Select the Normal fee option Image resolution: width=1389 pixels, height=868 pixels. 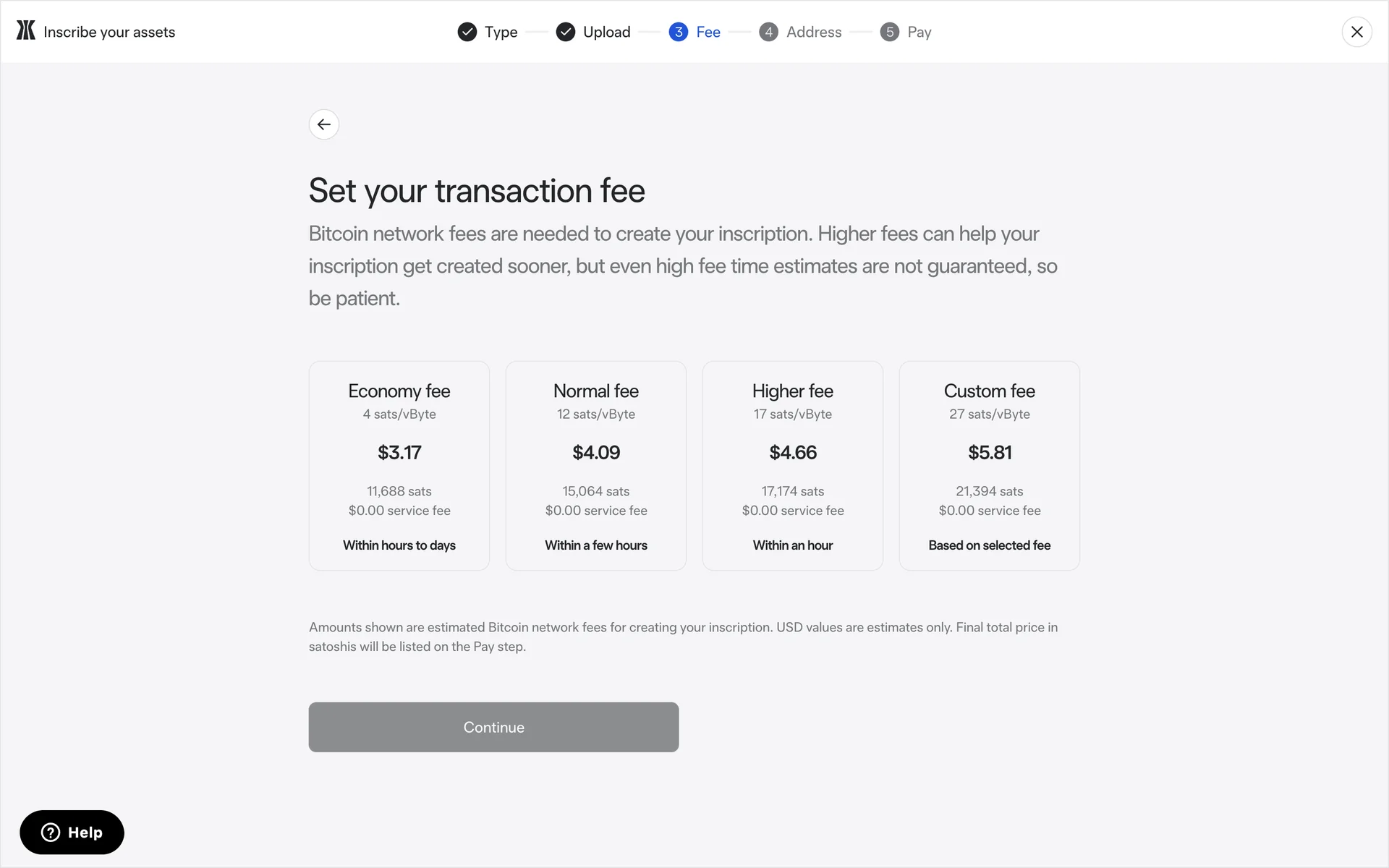coord(596,466)
